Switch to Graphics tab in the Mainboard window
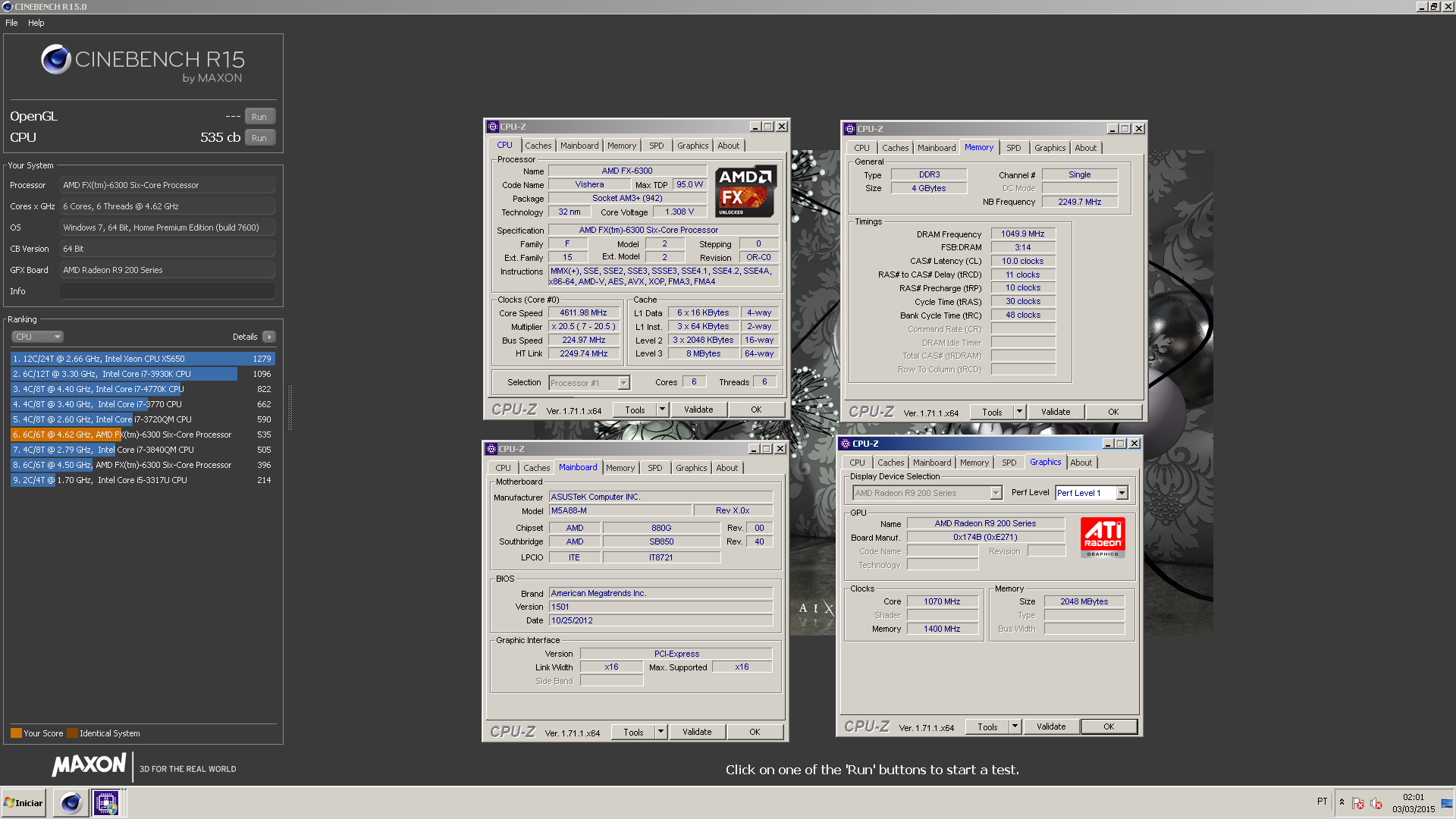 pyautogui.click(x=691, y=468)
